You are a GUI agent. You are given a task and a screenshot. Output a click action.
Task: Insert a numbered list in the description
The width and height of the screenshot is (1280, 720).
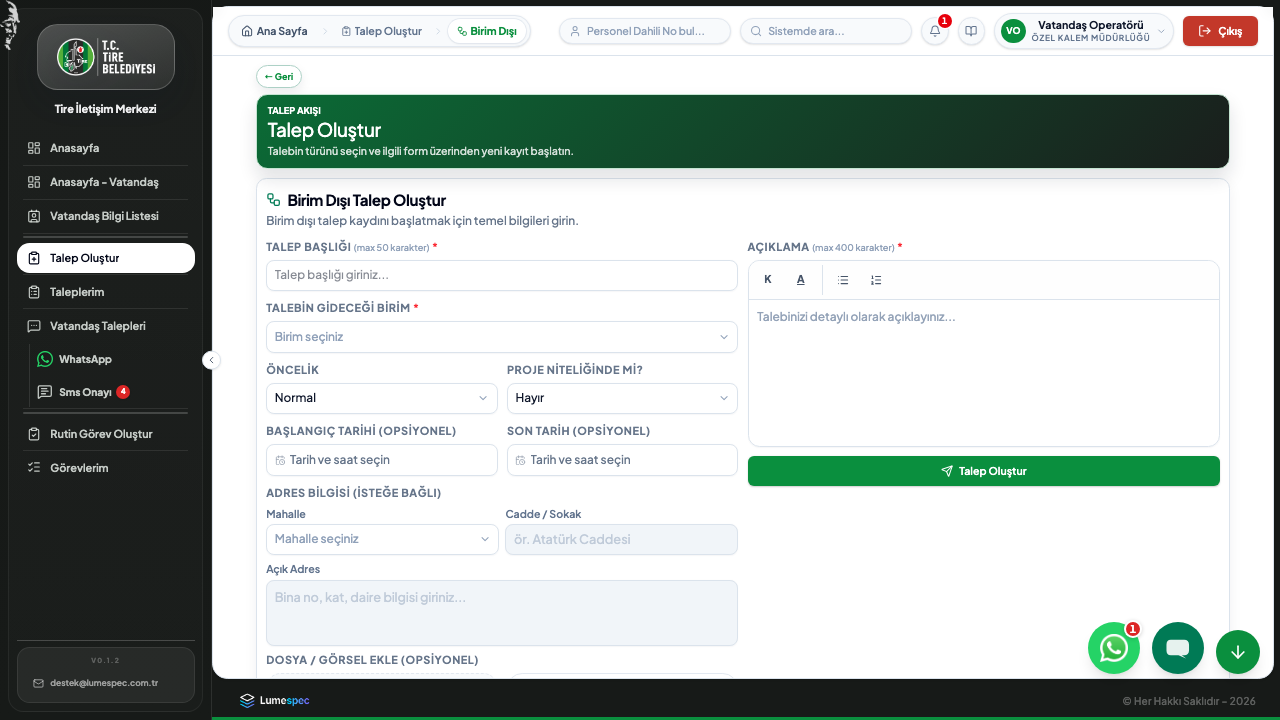click(x=876, y=280)
